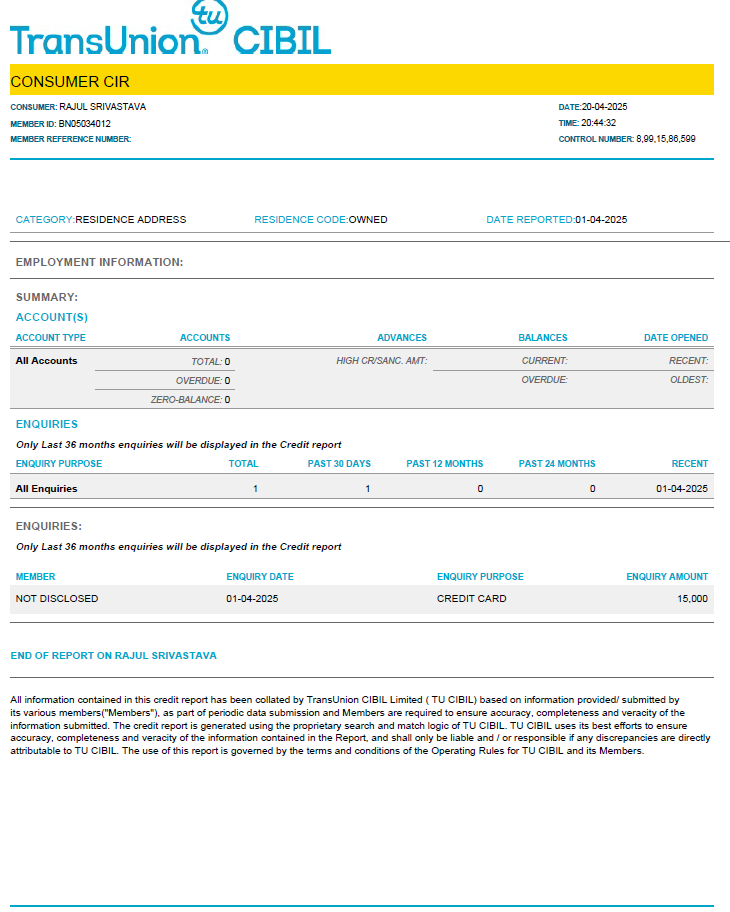Click the EMPLOYMENT INFORMATION heading
This screenshot has height=912, width=730.
[99, 262]
